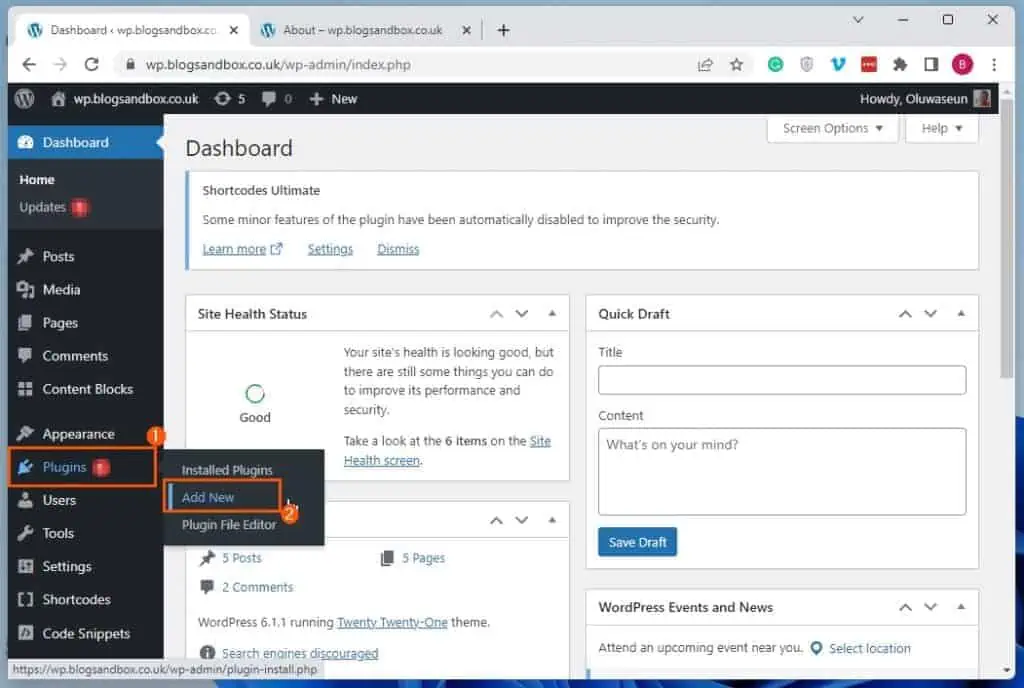Move WordPress Events and News panel down
The image size is (1024, 688).
(931, 607)
